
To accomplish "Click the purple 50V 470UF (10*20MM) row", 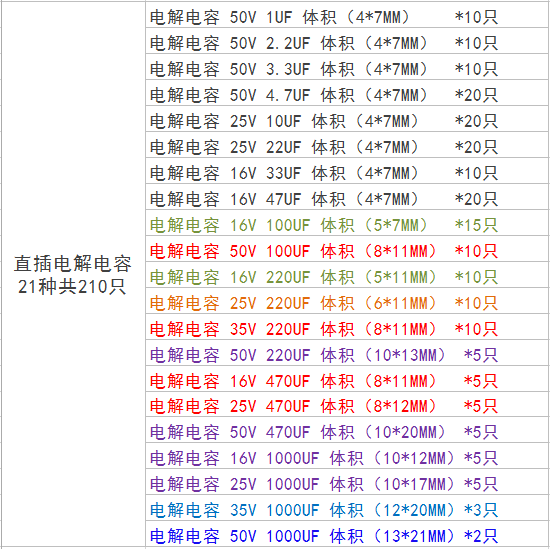I will [348, 430].
